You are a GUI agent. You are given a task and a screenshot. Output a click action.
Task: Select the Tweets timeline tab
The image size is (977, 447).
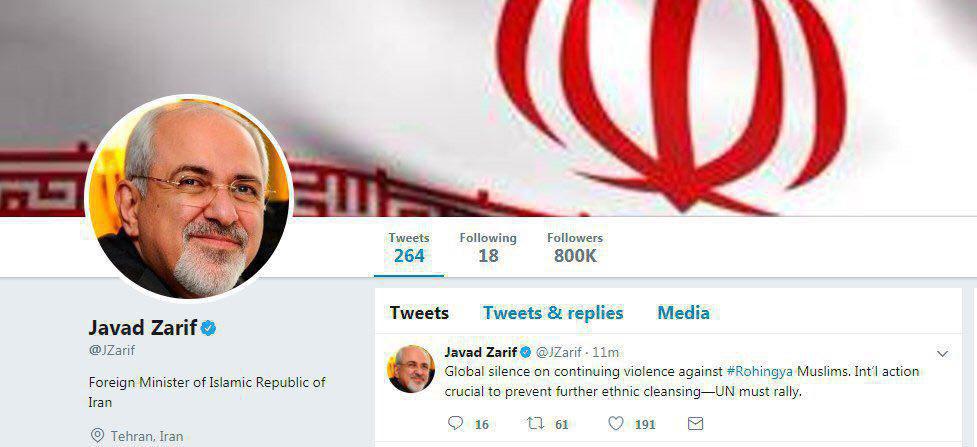click(419, 312)
